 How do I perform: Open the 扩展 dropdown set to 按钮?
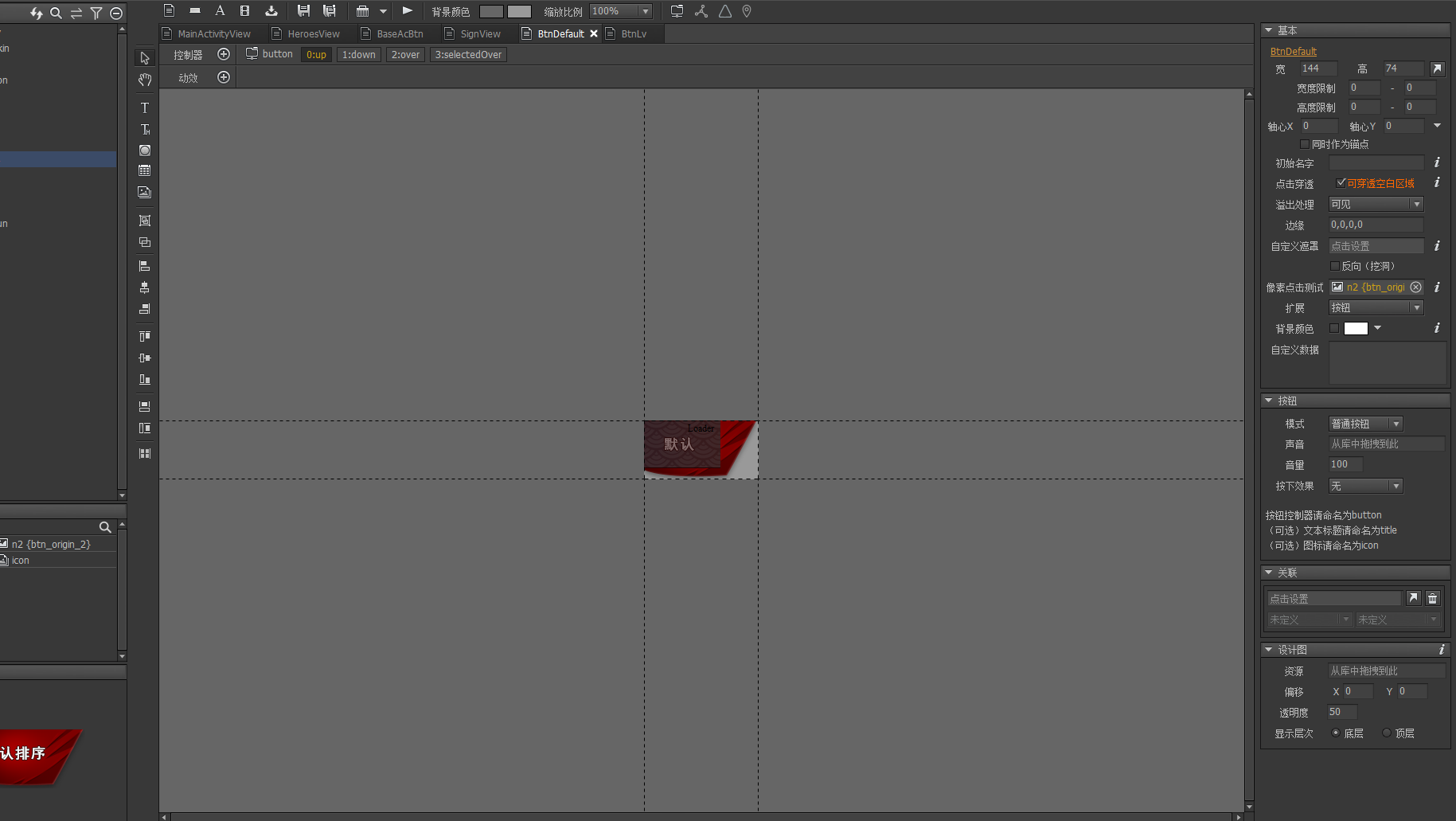pos(1376,308)
